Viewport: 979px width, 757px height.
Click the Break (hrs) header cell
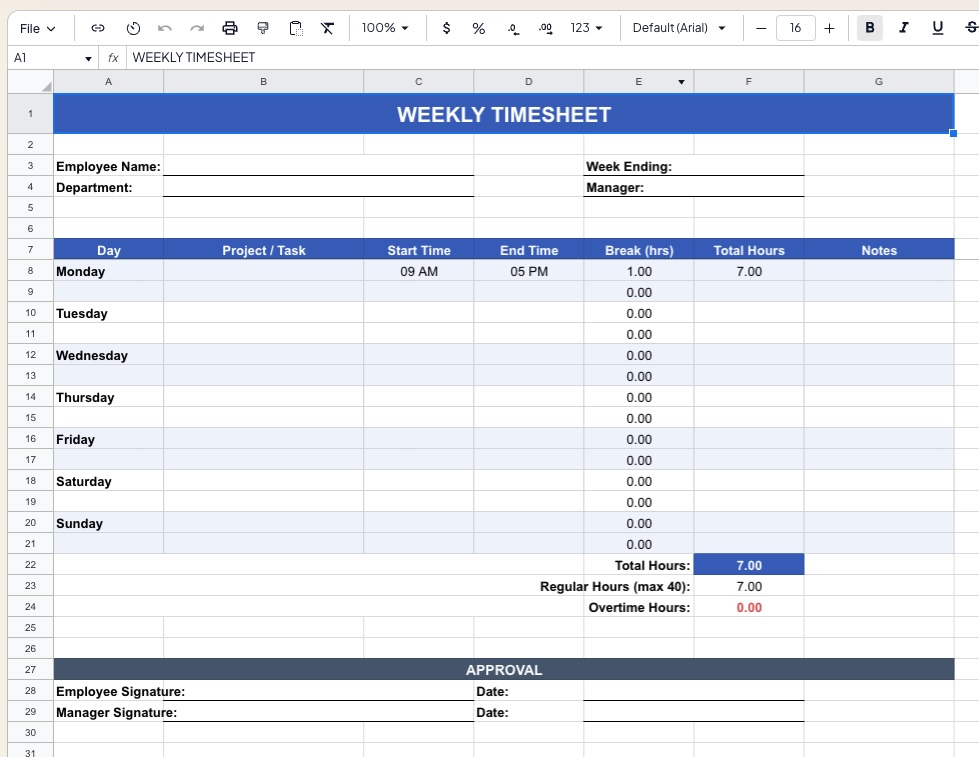click(x=639, y=250)
